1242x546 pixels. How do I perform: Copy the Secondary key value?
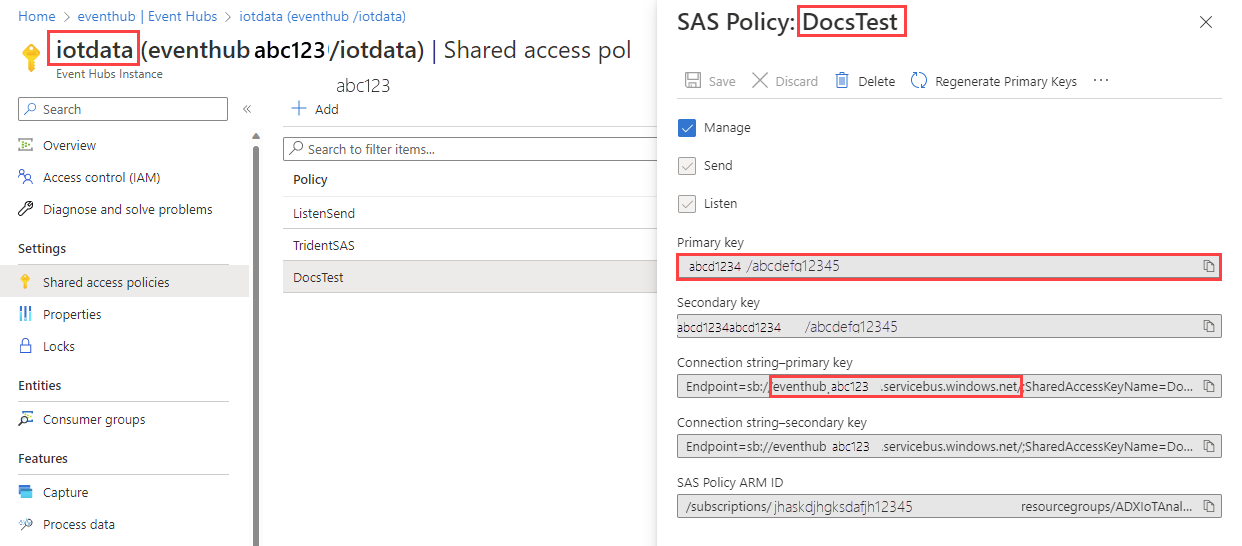[1208, 326]
